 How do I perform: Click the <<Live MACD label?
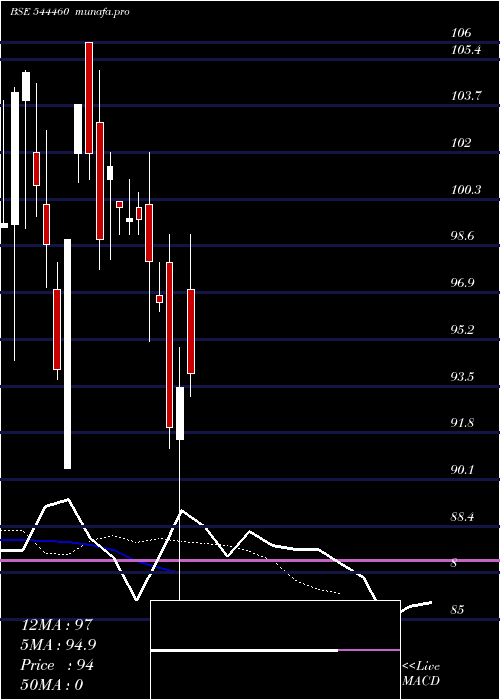tap(421, 674)
